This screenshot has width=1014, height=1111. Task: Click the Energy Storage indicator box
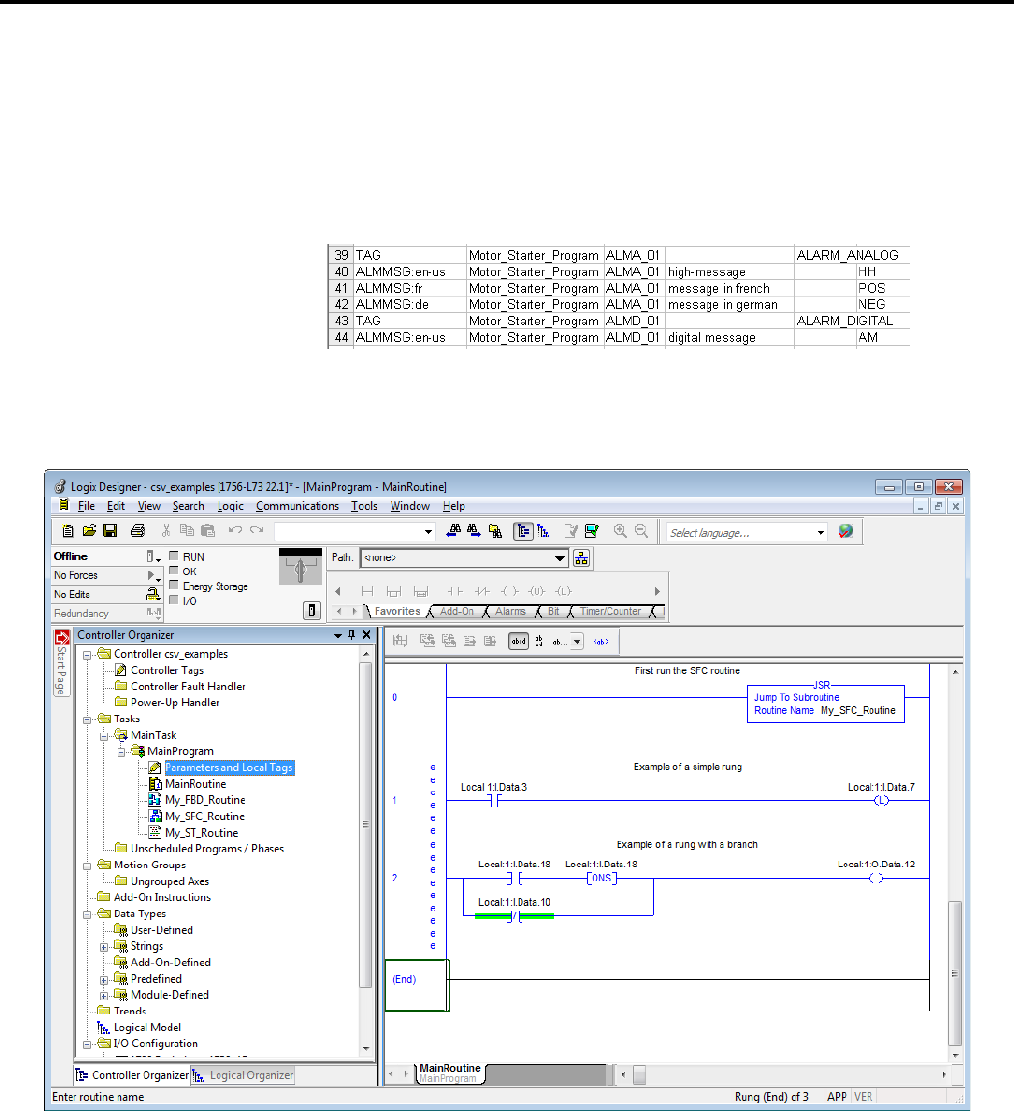pyautogui.click(x=174, y=586)
